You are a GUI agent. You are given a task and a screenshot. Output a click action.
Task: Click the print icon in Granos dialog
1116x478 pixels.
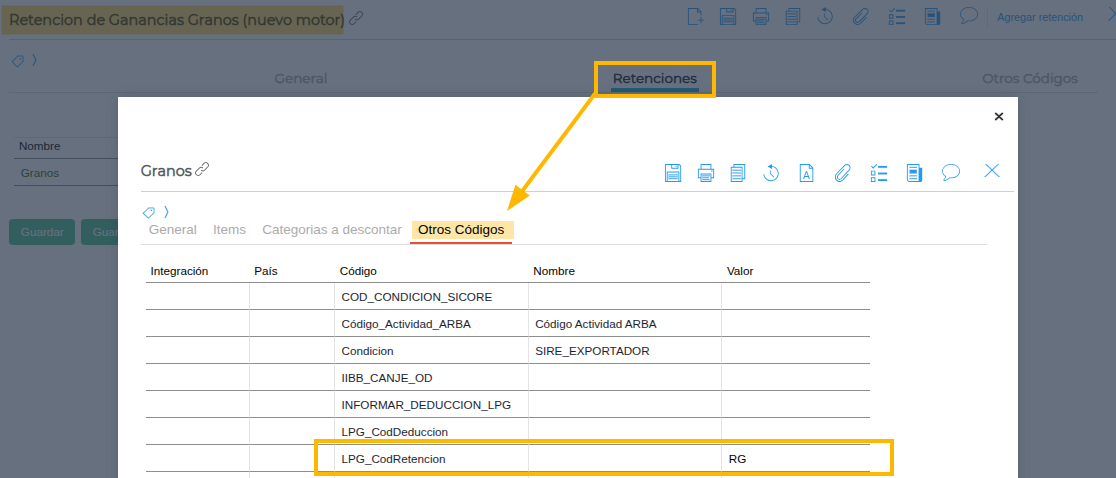click(706, 172)
